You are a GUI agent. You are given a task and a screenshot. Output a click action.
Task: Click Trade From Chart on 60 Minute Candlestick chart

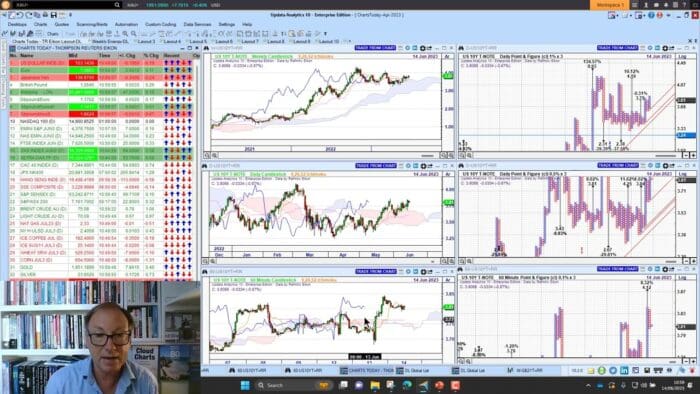click(375, 271)
